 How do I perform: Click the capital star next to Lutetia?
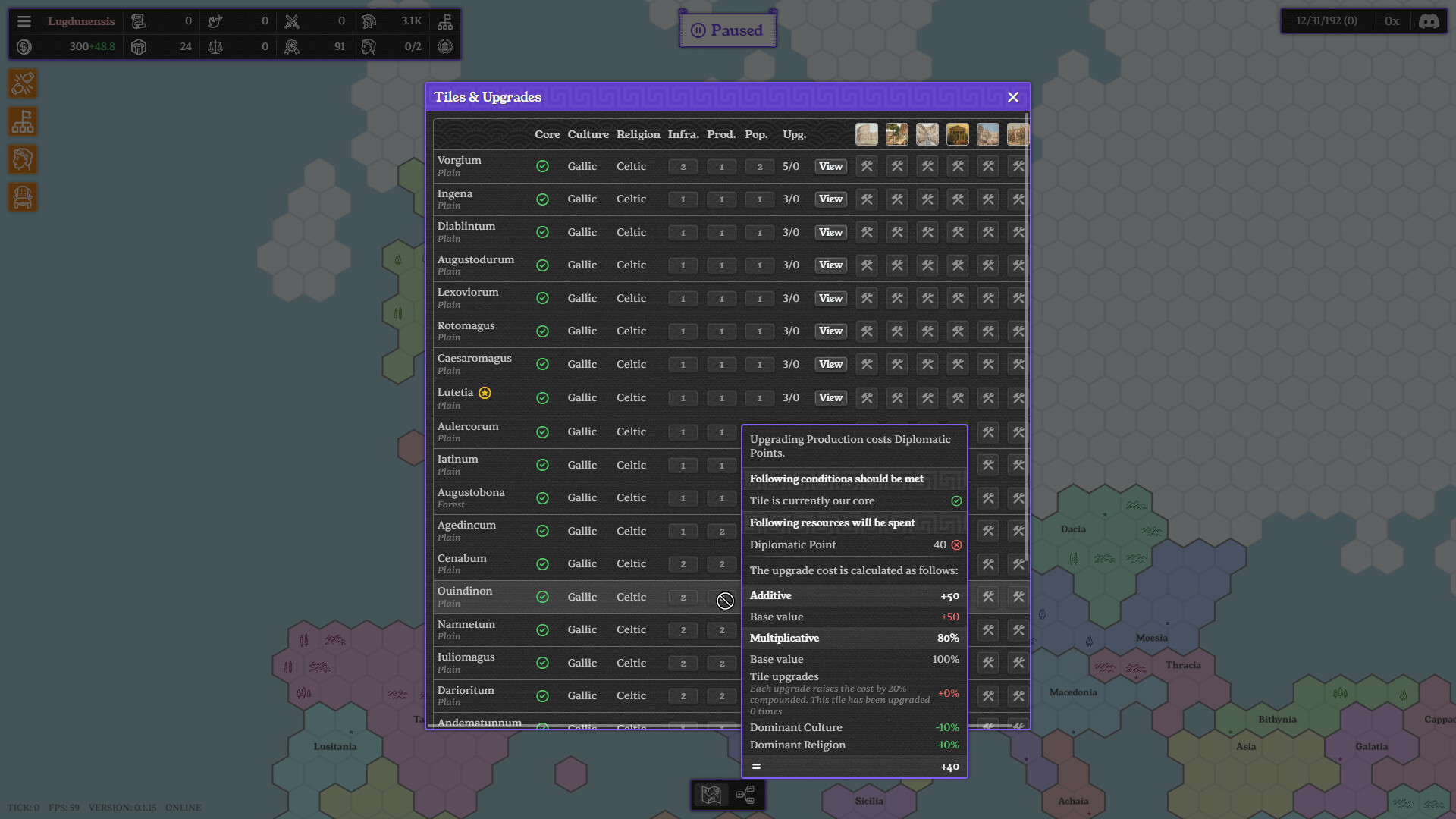click(x=486, y=393)
